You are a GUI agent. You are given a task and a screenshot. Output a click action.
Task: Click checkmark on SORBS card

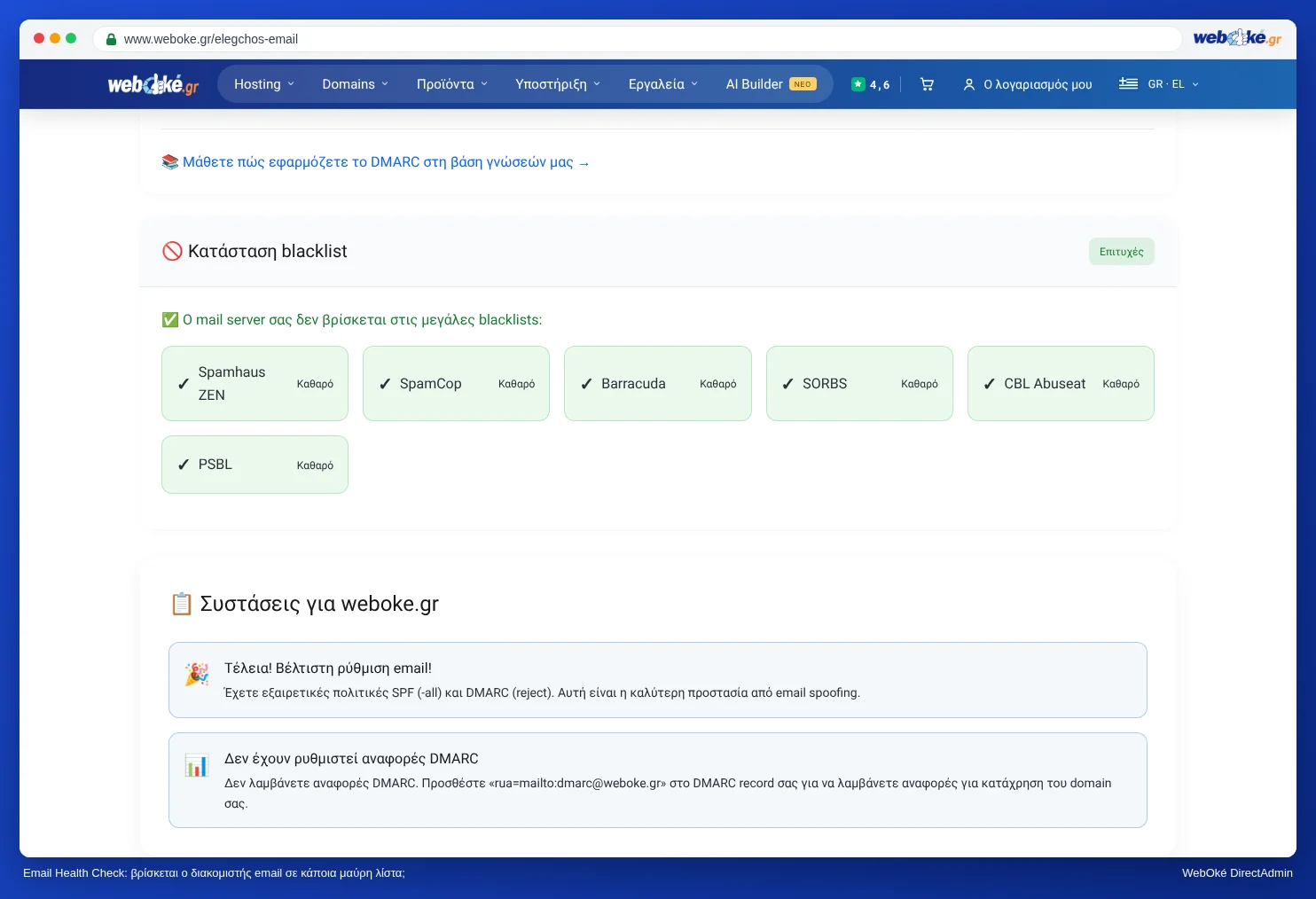[787, 384]
